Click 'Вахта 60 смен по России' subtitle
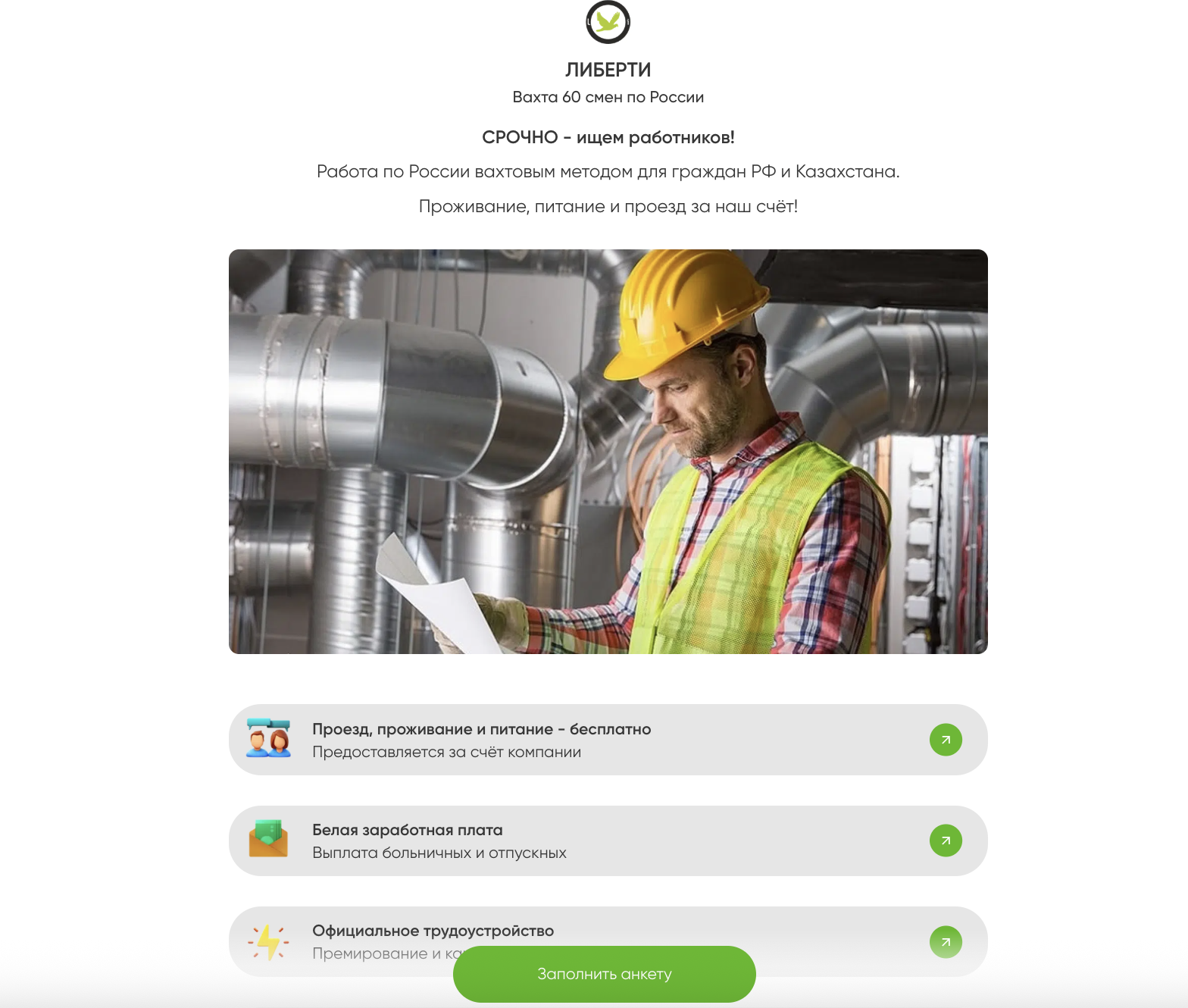 [x=608, y=97]
